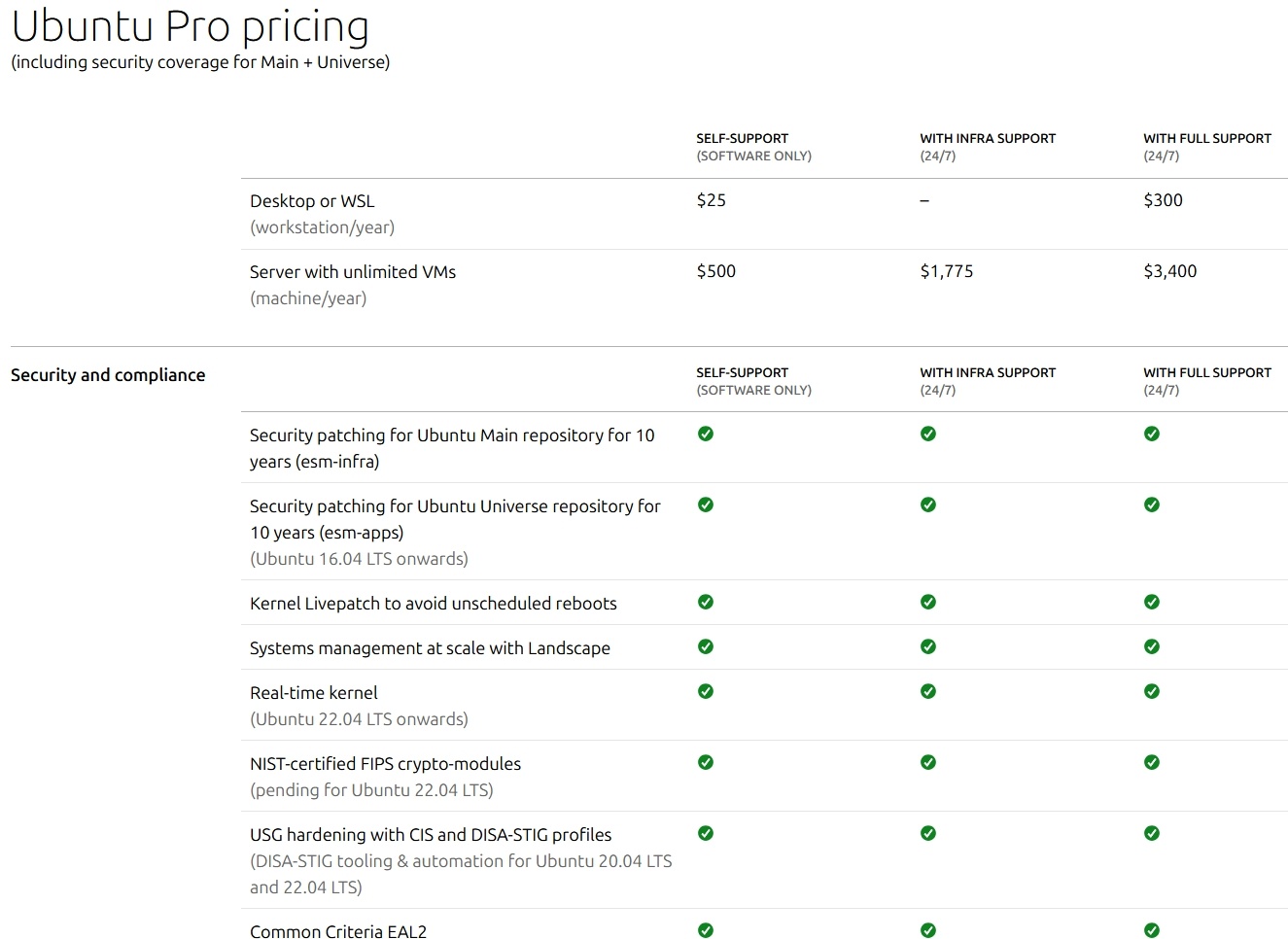Click the 'Real-time kernel' feature label

coord(314,693)
